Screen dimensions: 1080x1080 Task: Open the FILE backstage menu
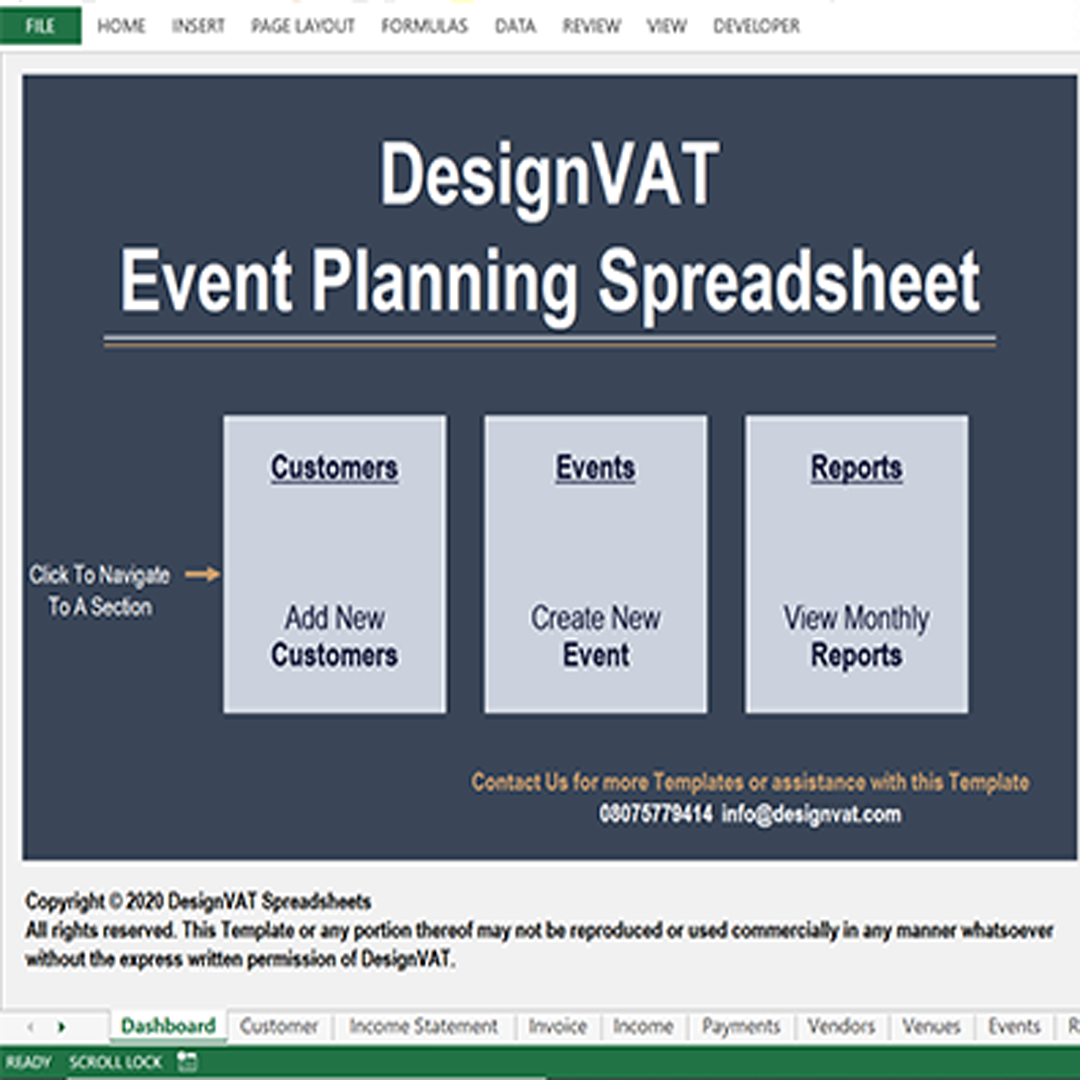click(x=40, y=26)
